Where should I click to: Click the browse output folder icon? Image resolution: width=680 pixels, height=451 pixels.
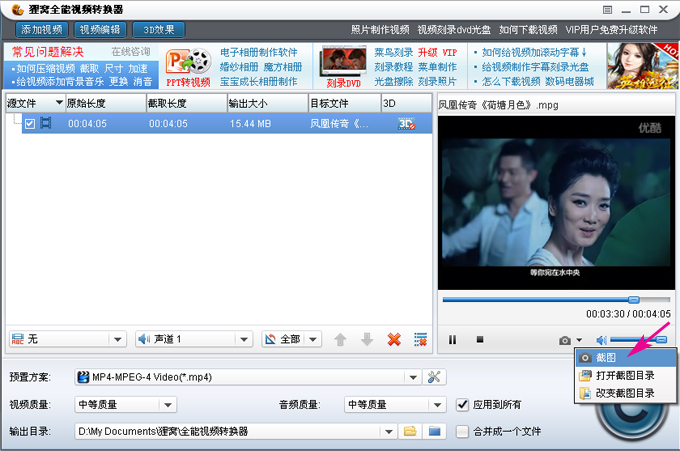point(410,431)
